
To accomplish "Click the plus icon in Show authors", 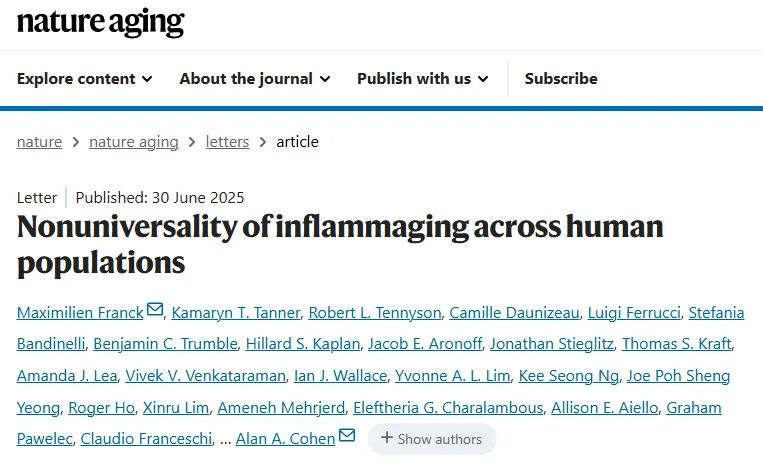I will (x=387, y=437).
